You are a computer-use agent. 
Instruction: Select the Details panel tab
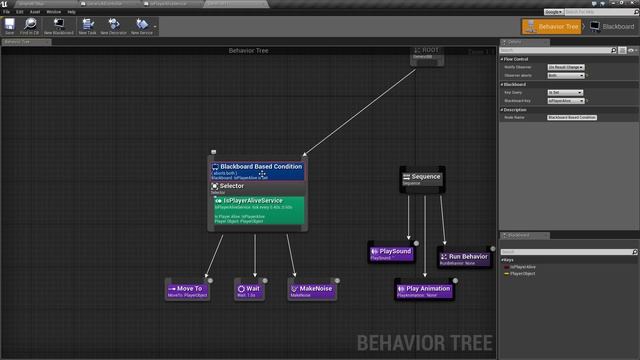point(525,42)
